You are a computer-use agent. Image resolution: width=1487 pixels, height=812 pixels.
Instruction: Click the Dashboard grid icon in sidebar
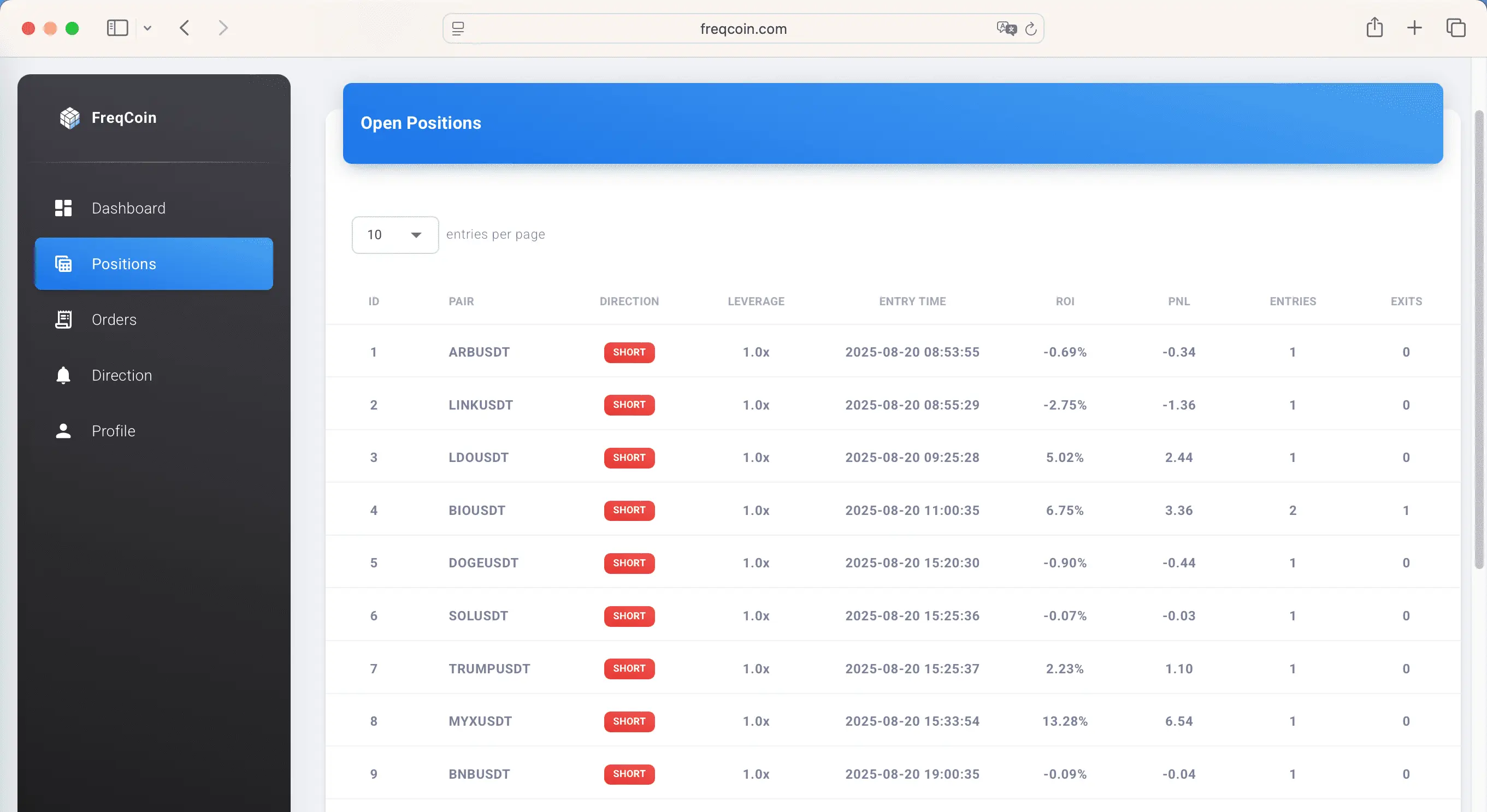pos(63,209)
